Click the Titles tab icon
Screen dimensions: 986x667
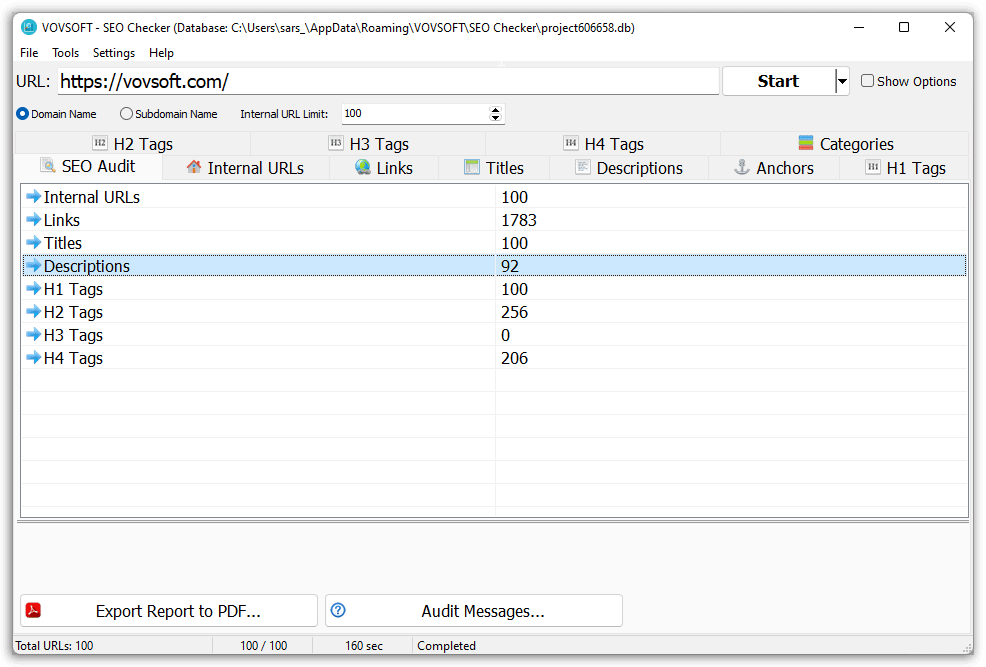click(472, 167)
